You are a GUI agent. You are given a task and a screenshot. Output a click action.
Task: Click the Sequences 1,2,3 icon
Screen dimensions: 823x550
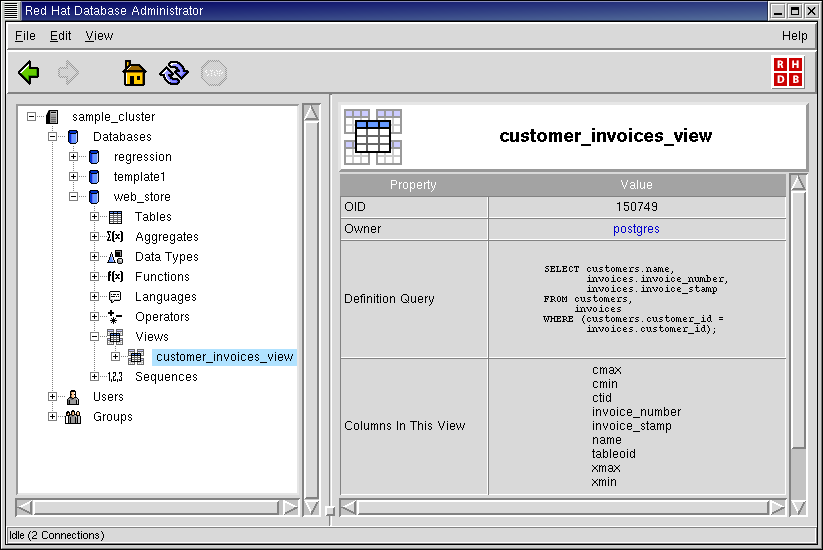pos(115,377)
